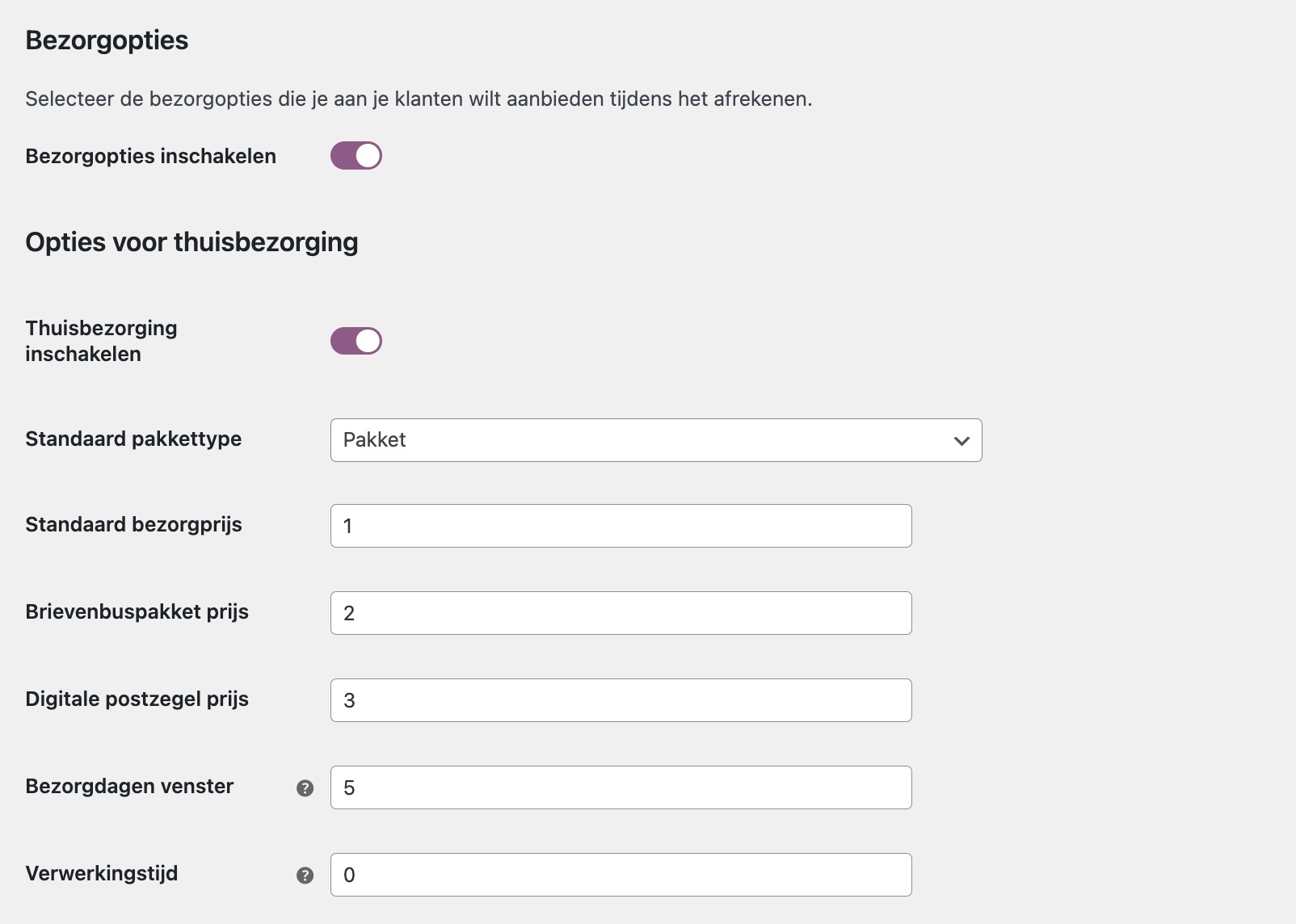The width and height of the screenshot is (1296, 924).
Task: Click the chevron on the Pakket selector
Action: [x=960, y=440]
